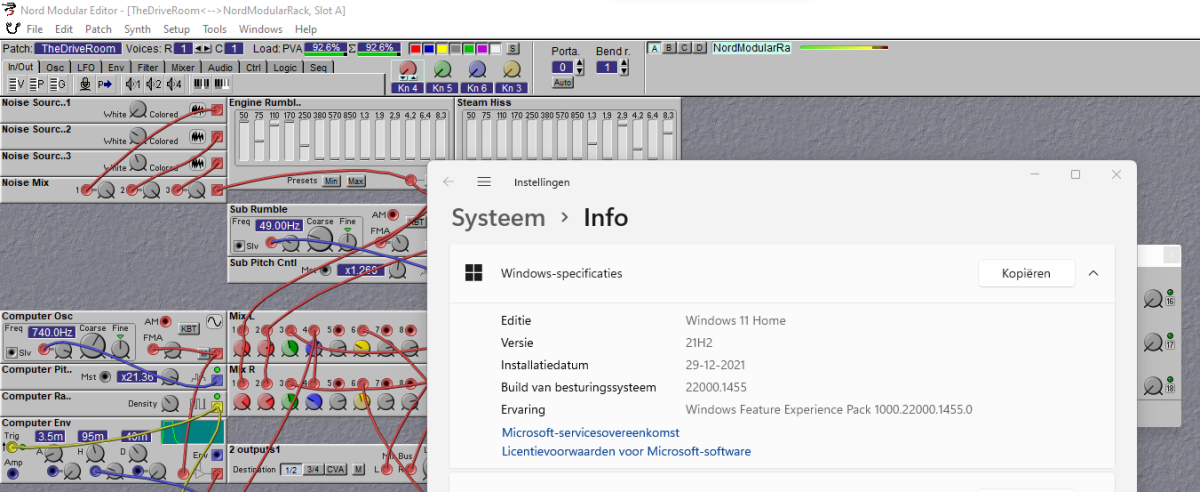Open the Tools menu
1200x492 pixels.
pos(214,29)
